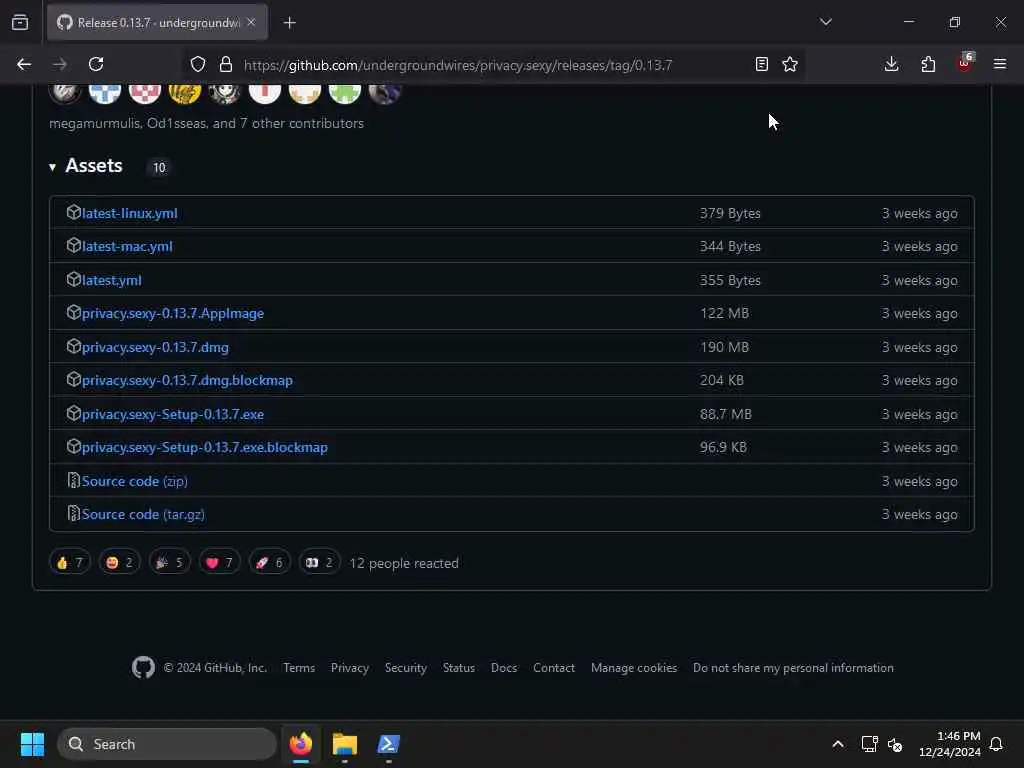Viewport: 1024px width, 768px height.
Task: Click the address bar URL
Action: click(458, 65)
